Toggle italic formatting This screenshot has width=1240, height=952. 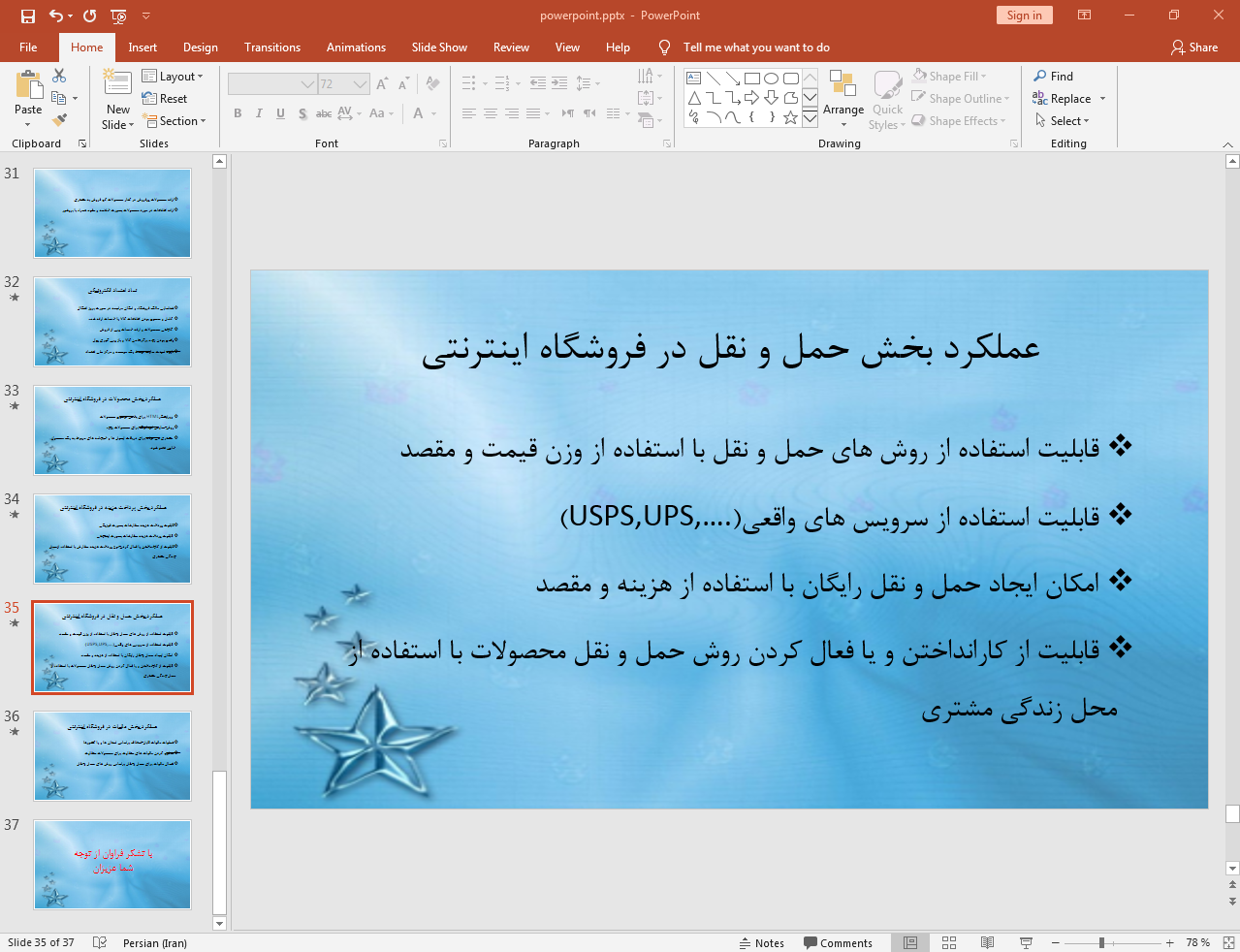tap(259, 113)
